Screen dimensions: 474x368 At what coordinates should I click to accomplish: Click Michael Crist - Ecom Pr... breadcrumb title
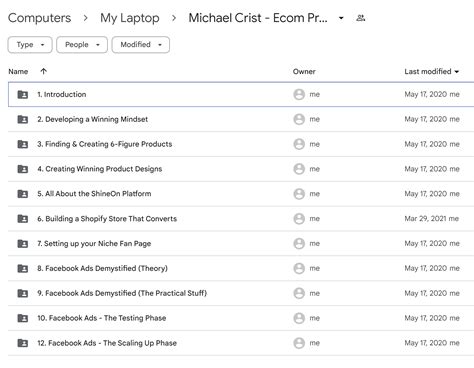[258, 18]
